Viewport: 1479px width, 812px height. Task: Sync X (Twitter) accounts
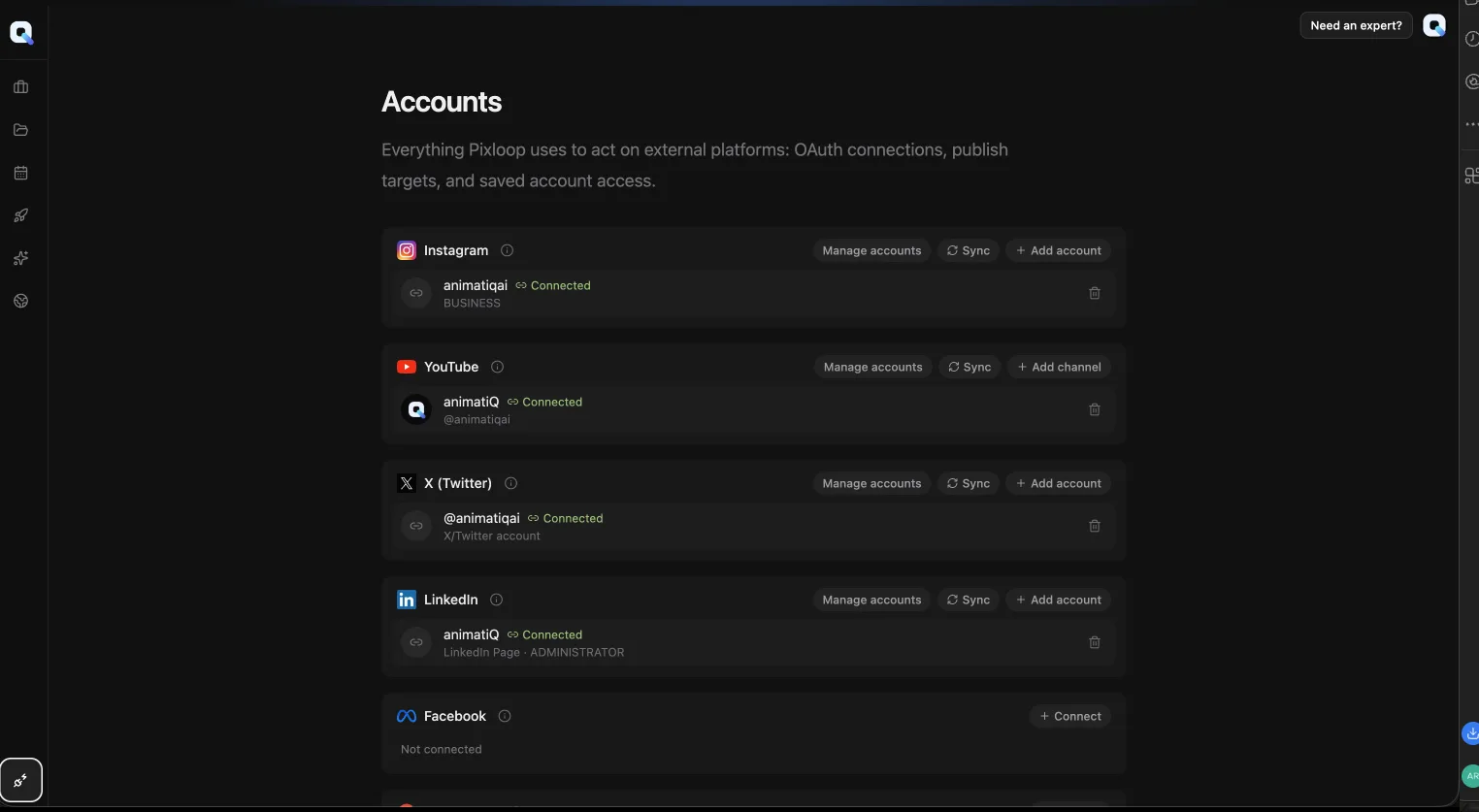point(969,483)
